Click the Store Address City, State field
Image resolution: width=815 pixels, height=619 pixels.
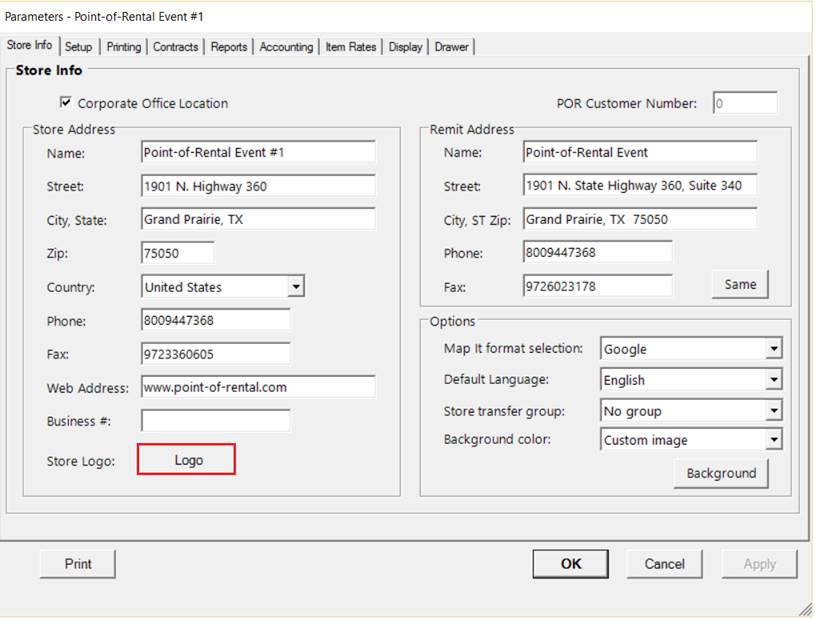point(258,219)
